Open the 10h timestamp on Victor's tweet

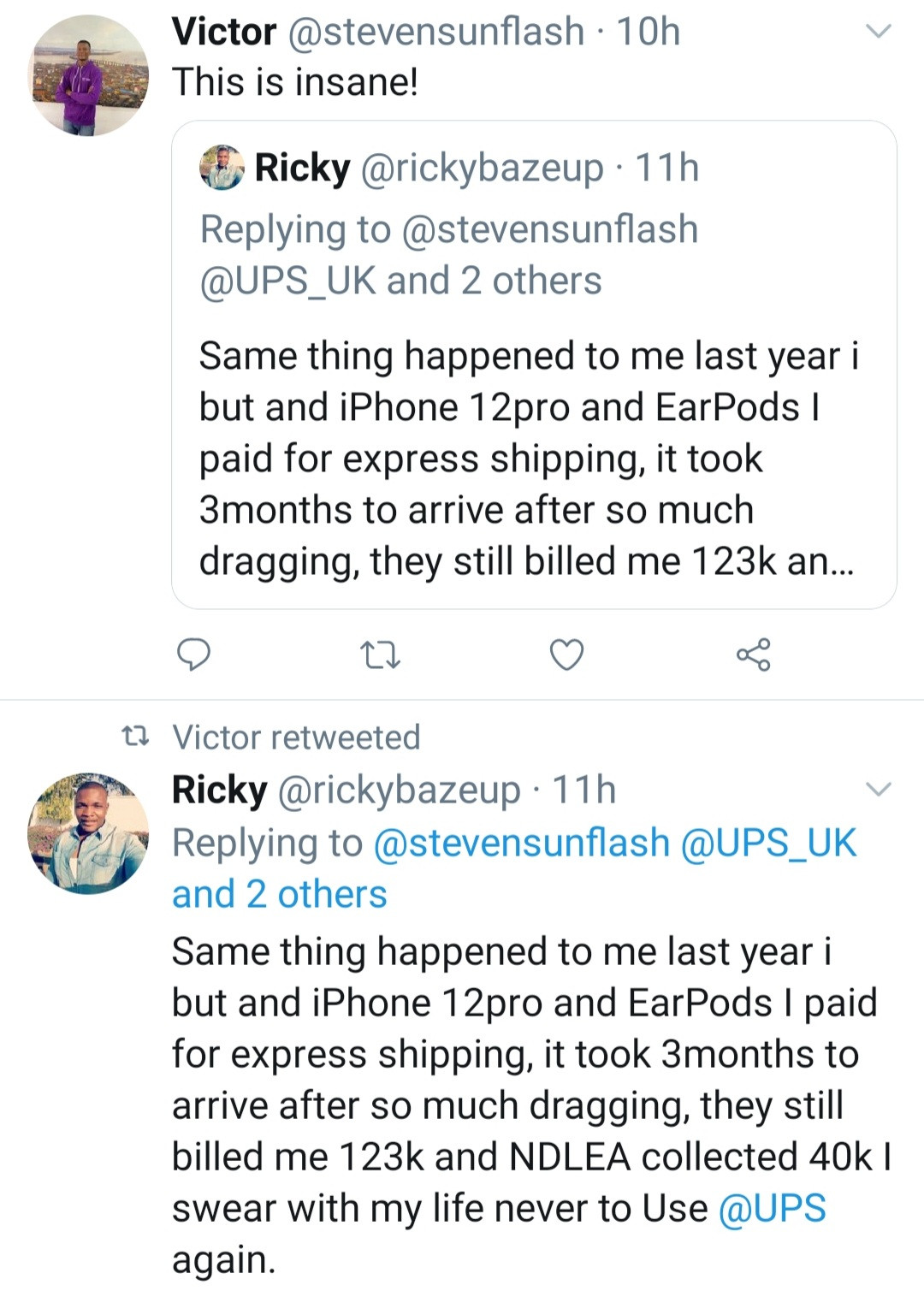tap(648, 33)
